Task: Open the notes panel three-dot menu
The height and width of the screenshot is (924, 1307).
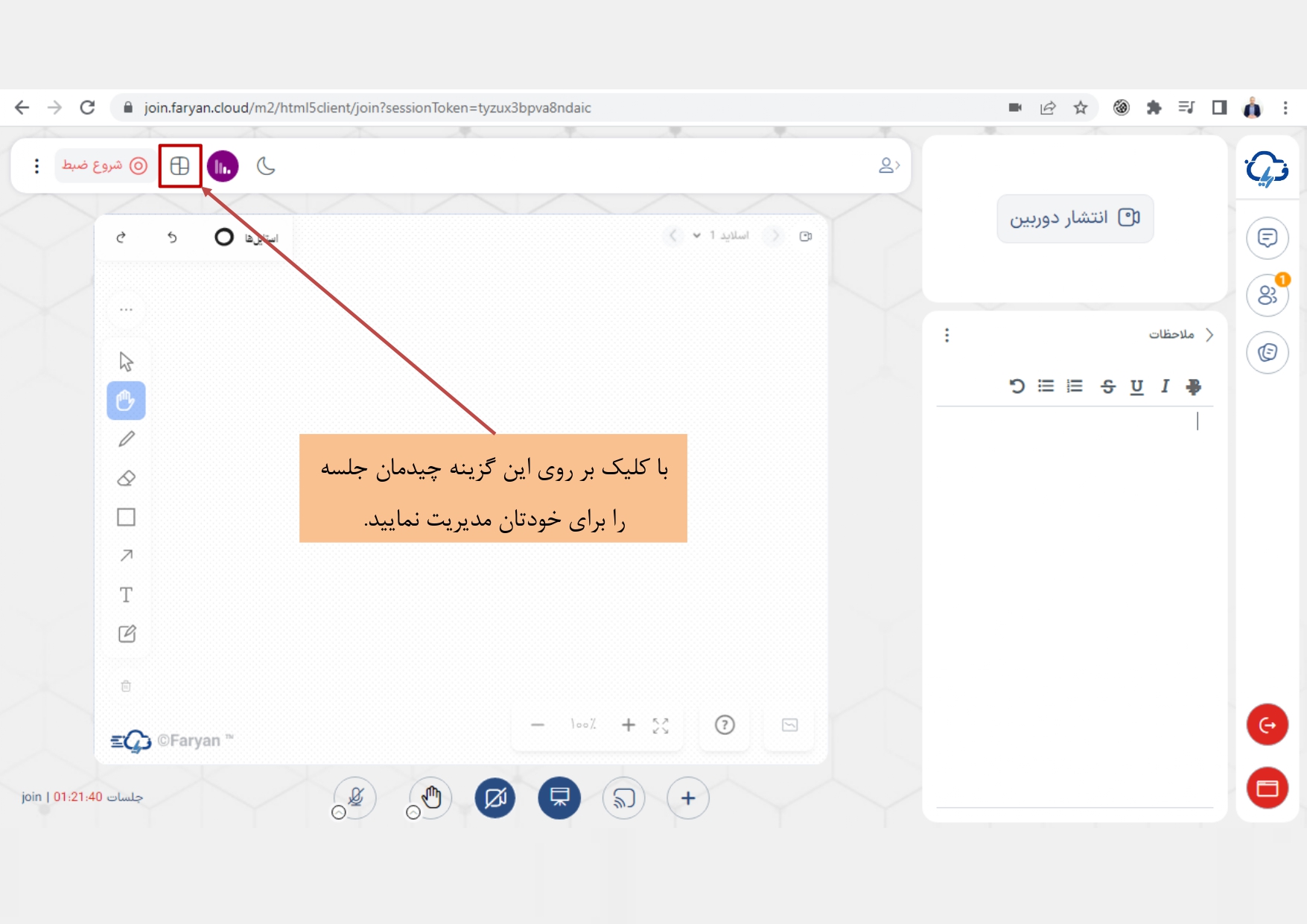Action: [947, 335]
